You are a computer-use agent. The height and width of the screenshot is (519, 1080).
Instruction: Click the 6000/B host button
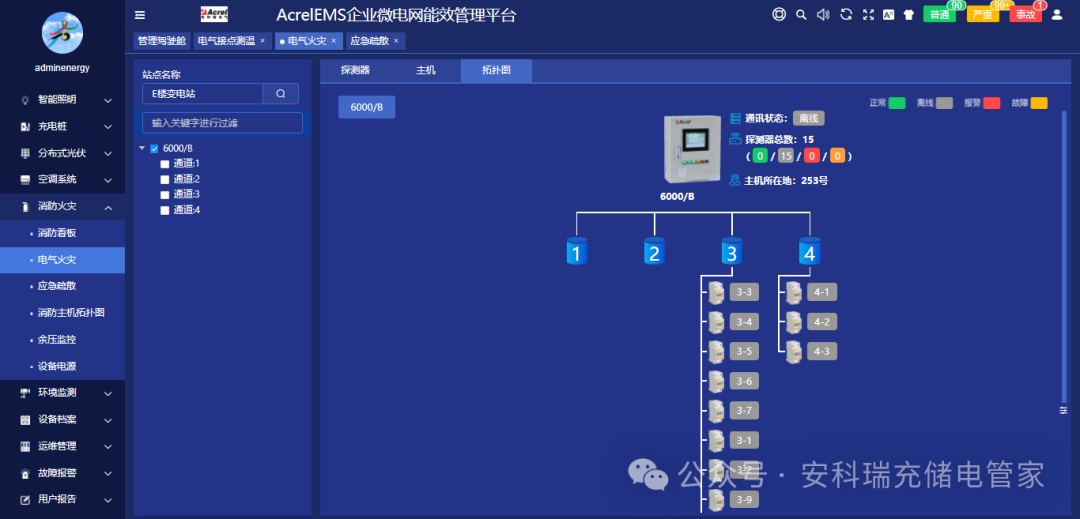coord(366,107)
